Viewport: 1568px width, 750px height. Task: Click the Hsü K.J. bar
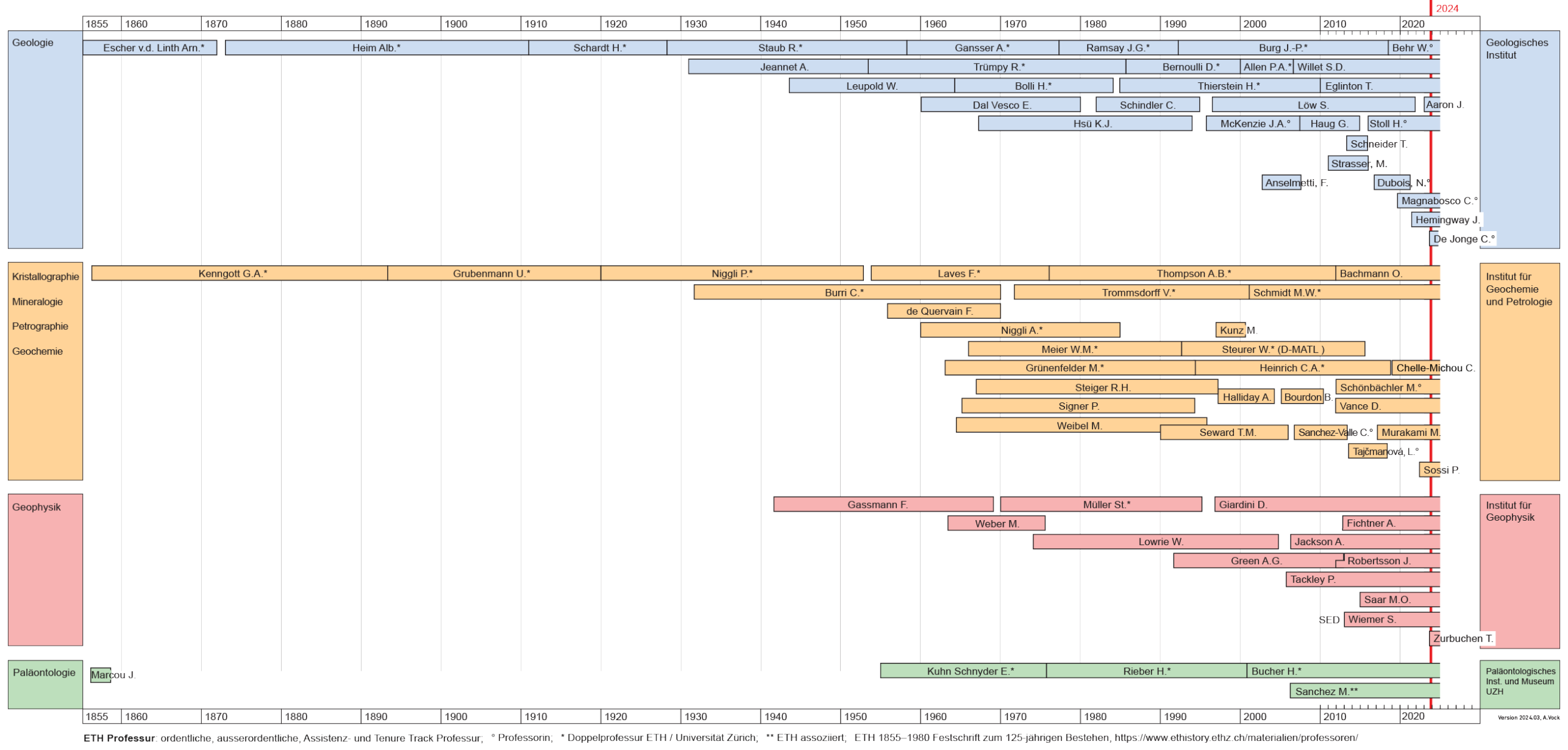pyautogui.click(x=1085, y=123)
